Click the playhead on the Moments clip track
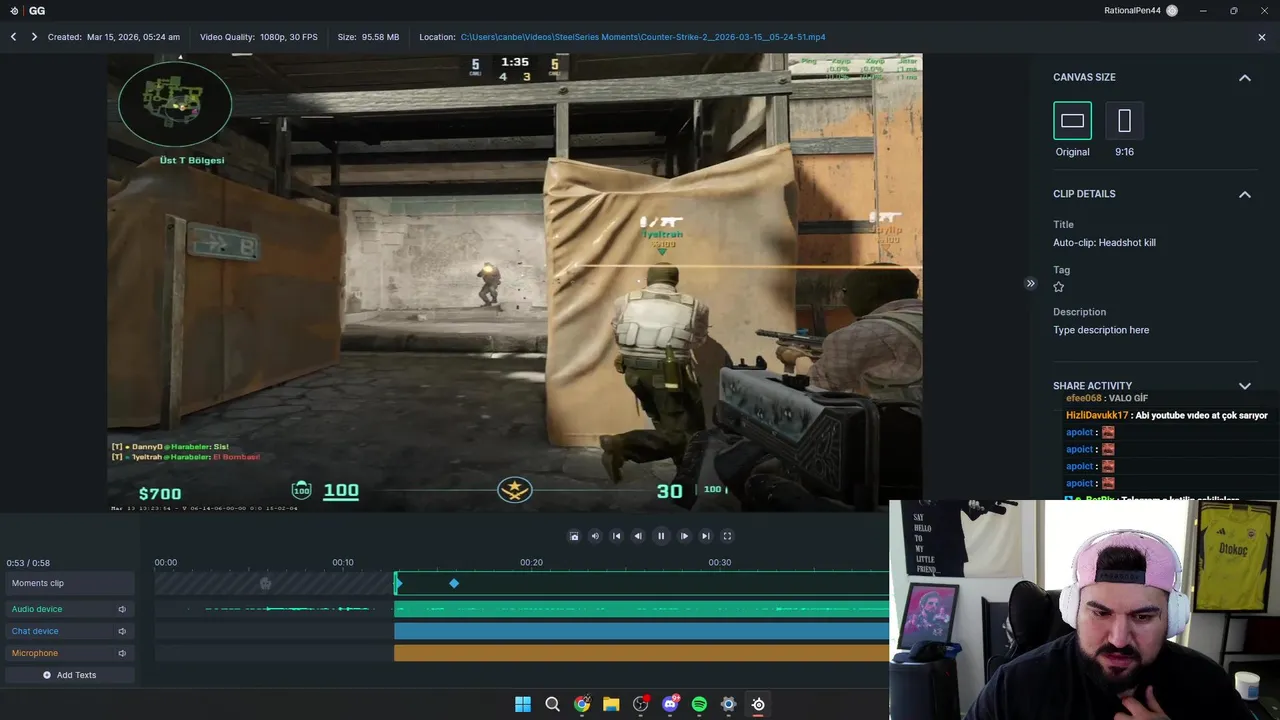Image resolution: width=1280 pixels, height=720 pixels. point(398,582)
